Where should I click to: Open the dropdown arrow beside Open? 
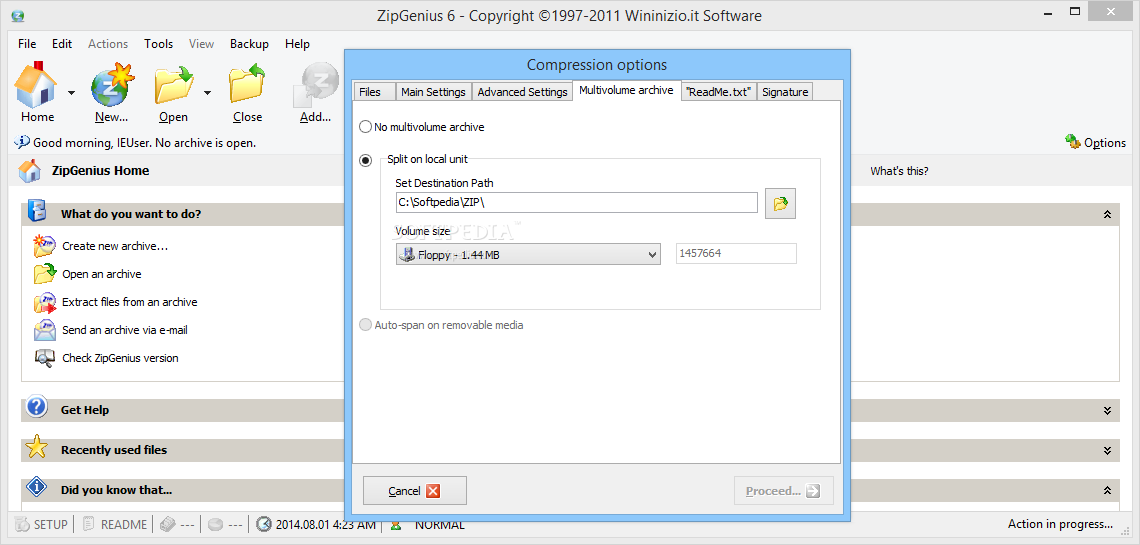[x=207, y=92]
